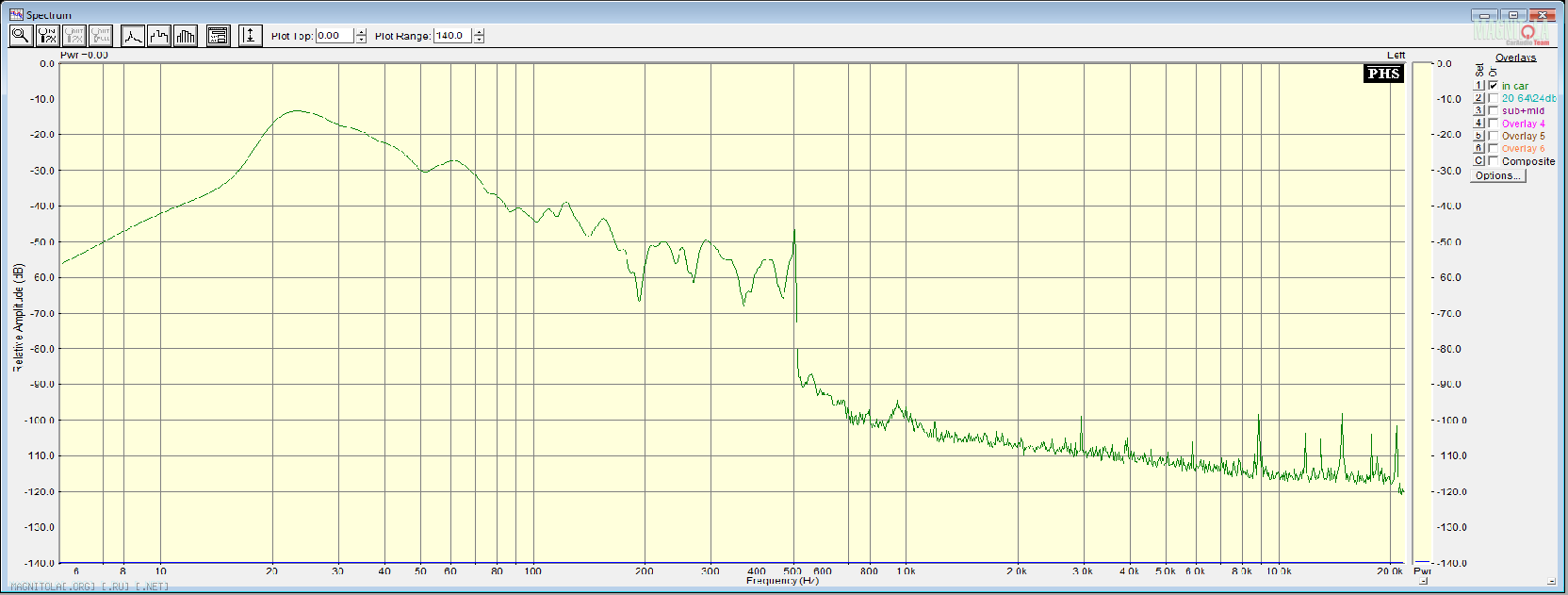1568x595 pixels.
Task: Click the 'Frequency (Hz)' axis label
Action: [x=782, y=581]
